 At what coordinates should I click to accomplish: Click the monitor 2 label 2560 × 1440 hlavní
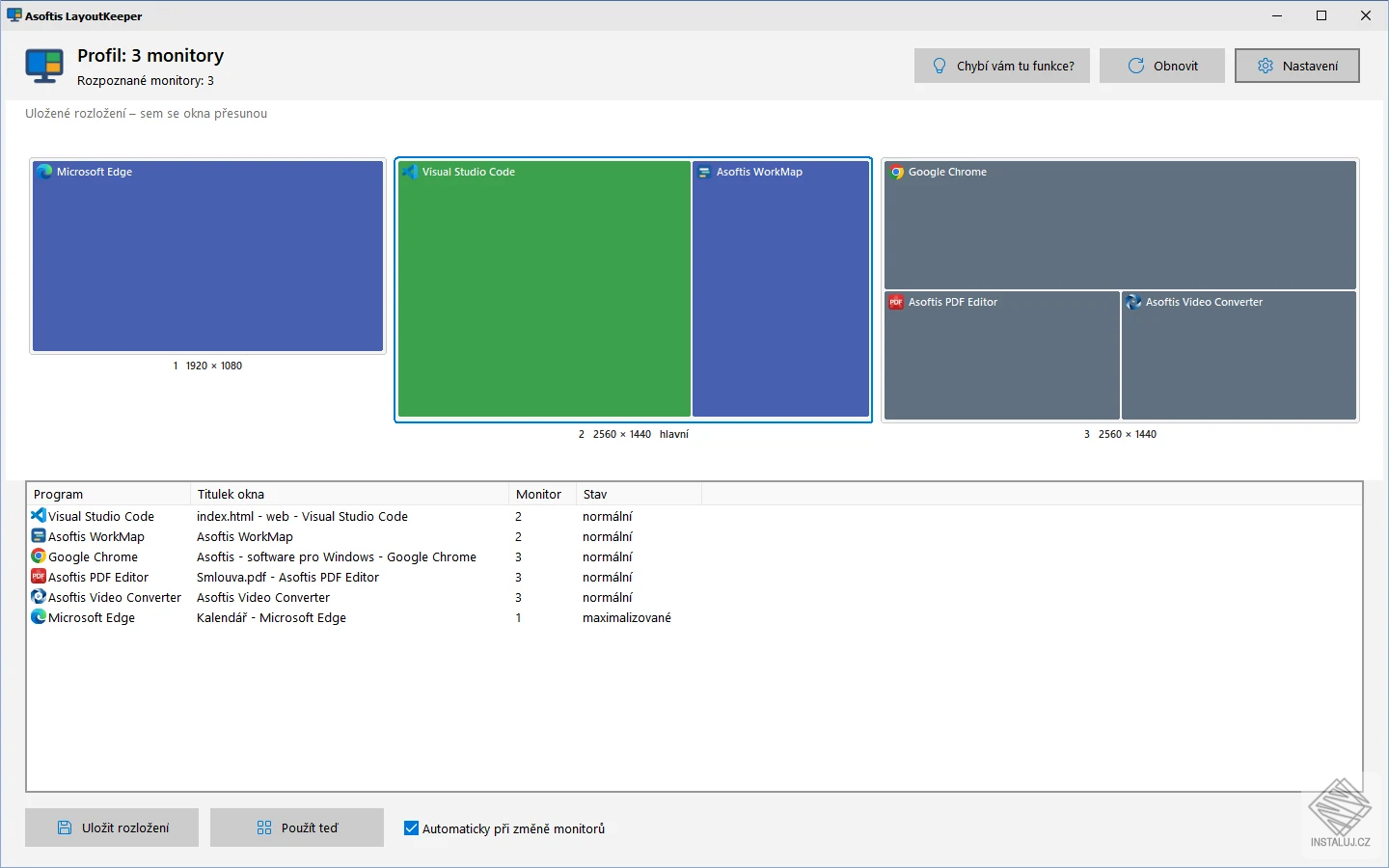[x=634, y=434]
